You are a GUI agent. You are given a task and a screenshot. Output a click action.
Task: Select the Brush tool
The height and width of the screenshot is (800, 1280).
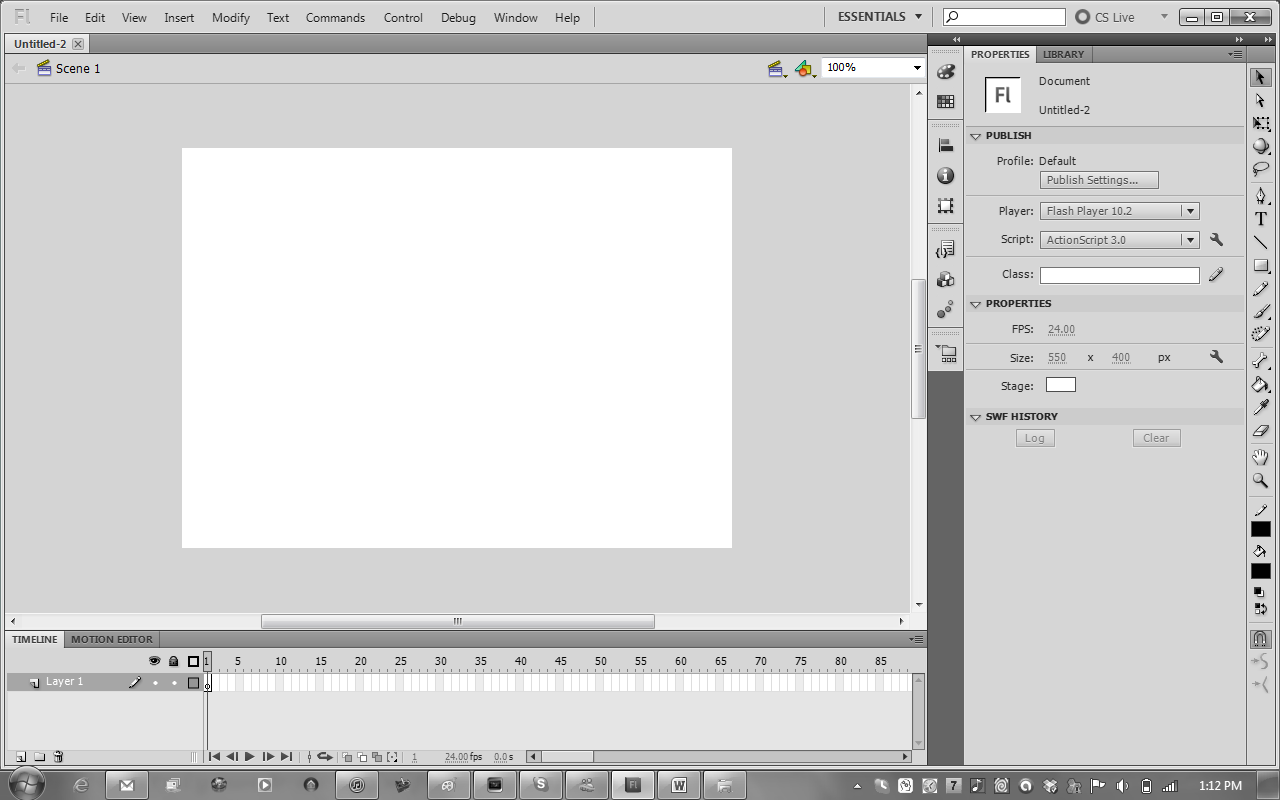(1261, 311)
